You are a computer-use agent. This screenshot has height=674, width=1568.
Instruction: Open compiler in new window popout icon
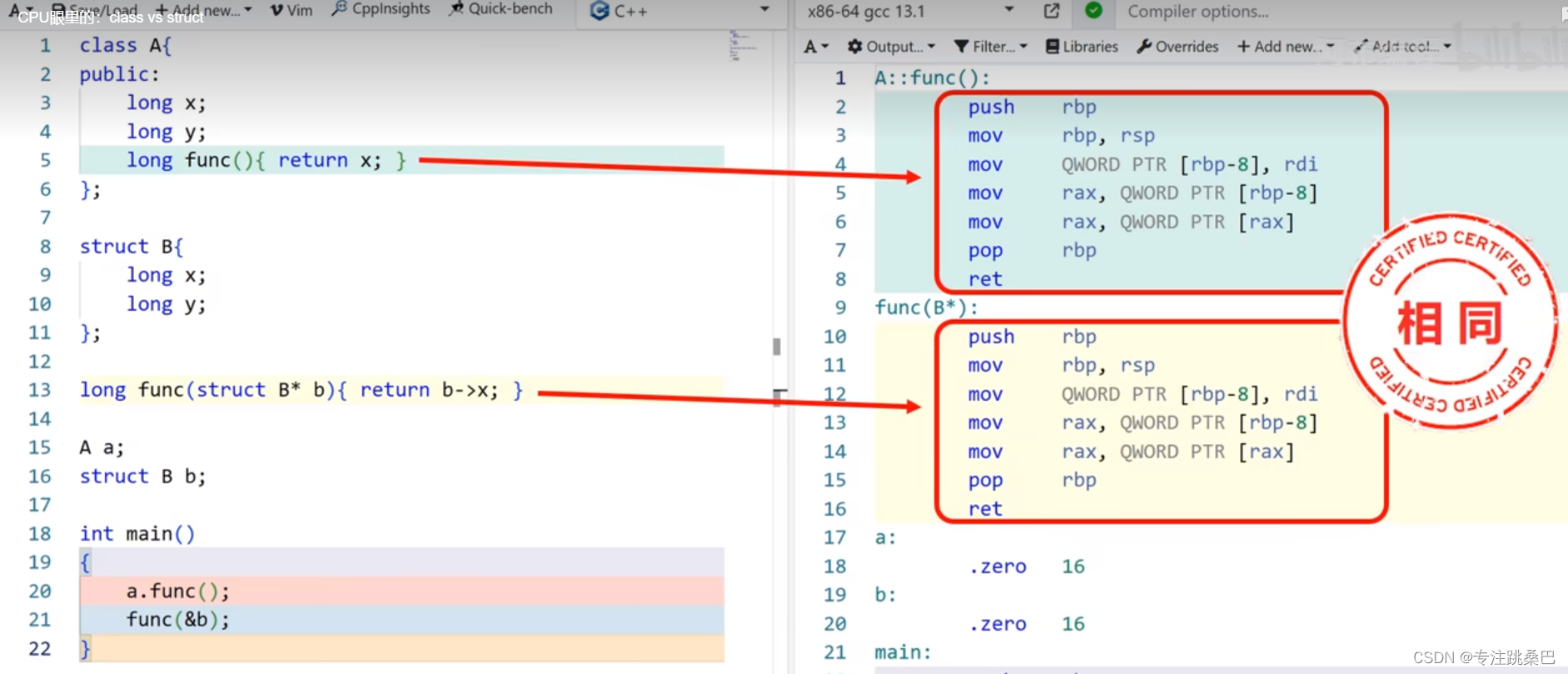point(1052,11)
